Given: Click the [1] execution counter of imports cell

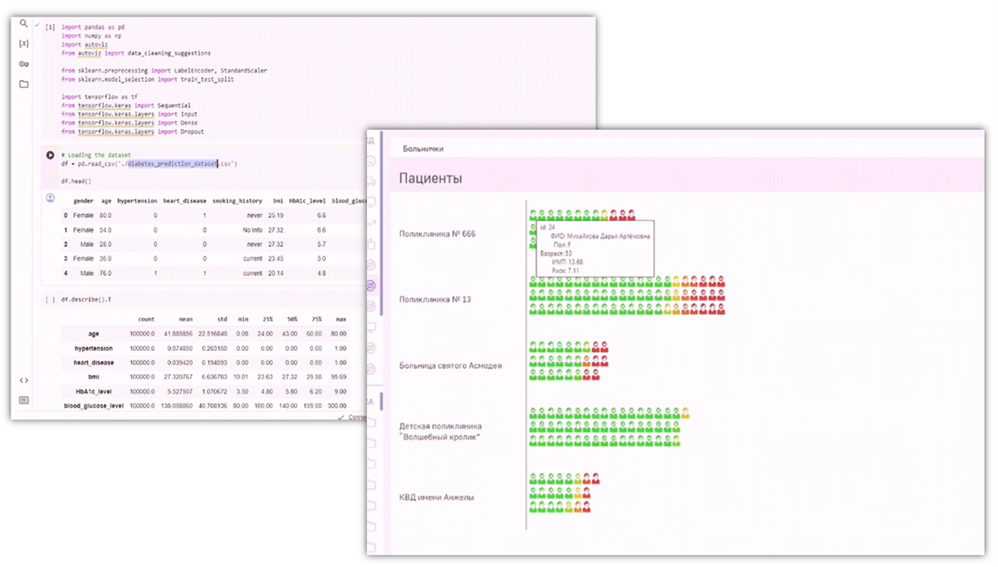Looking at the screenshot, I should pyautogui.click(x=50, y=27).
